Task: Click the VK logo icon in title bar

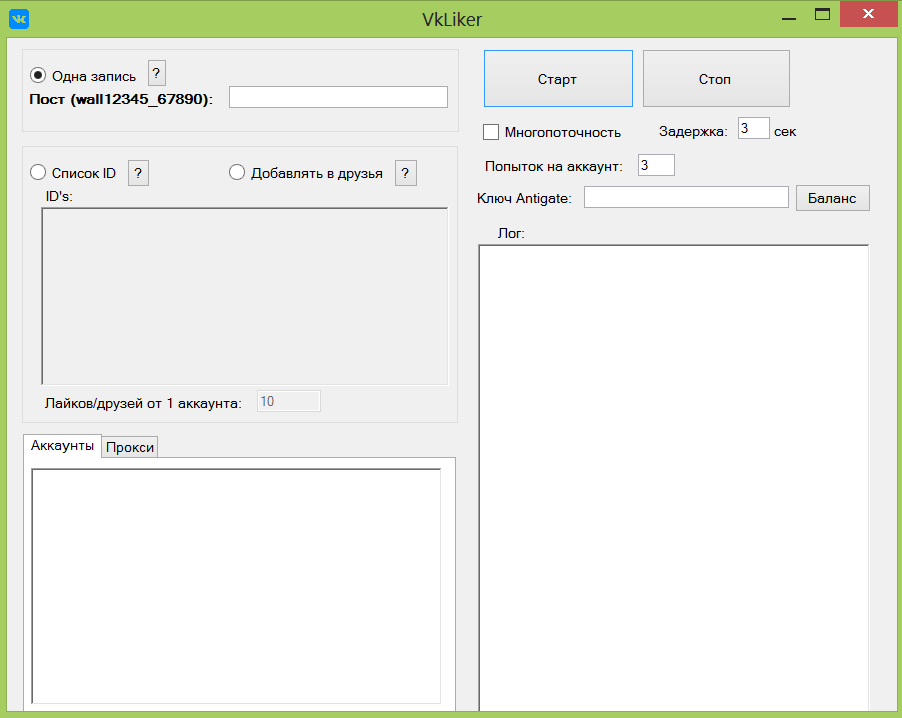Action: point(19,19)
